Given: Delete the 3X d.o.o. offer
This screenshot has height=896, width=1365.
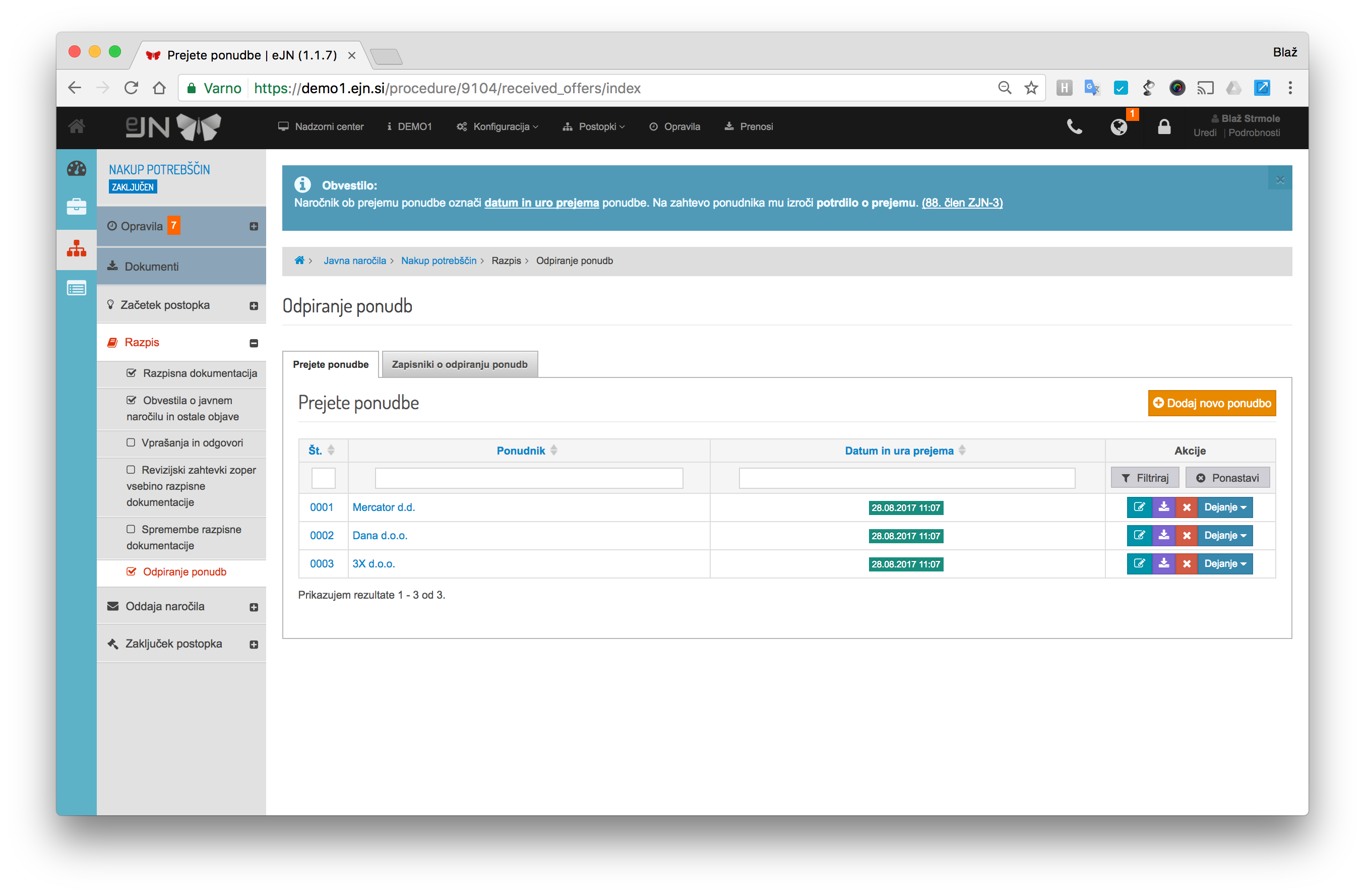Looking at the screenshot, I should pyautogui.click(x=1186, y=563).
